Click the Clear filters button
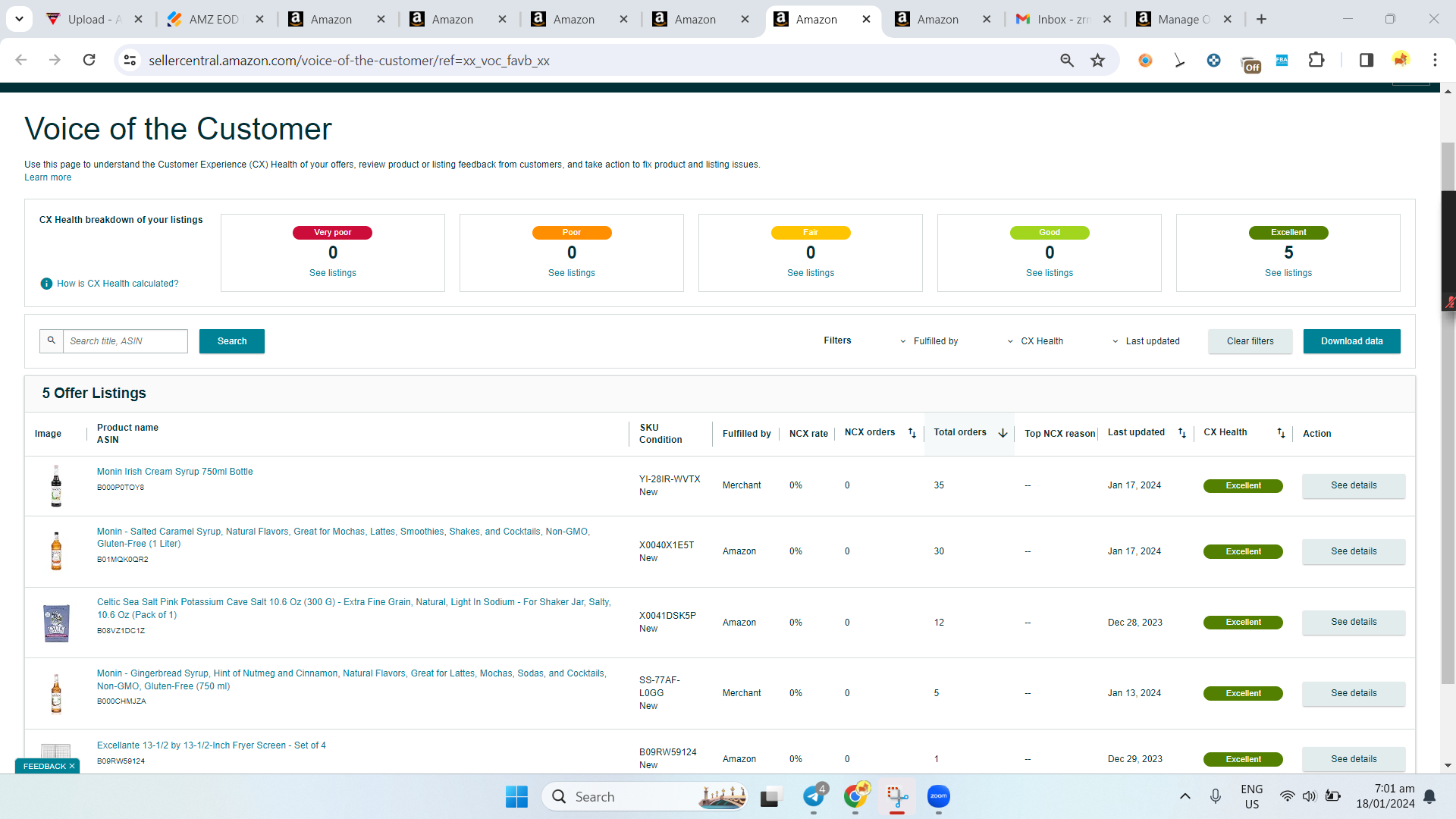 tap(1250, 341)
